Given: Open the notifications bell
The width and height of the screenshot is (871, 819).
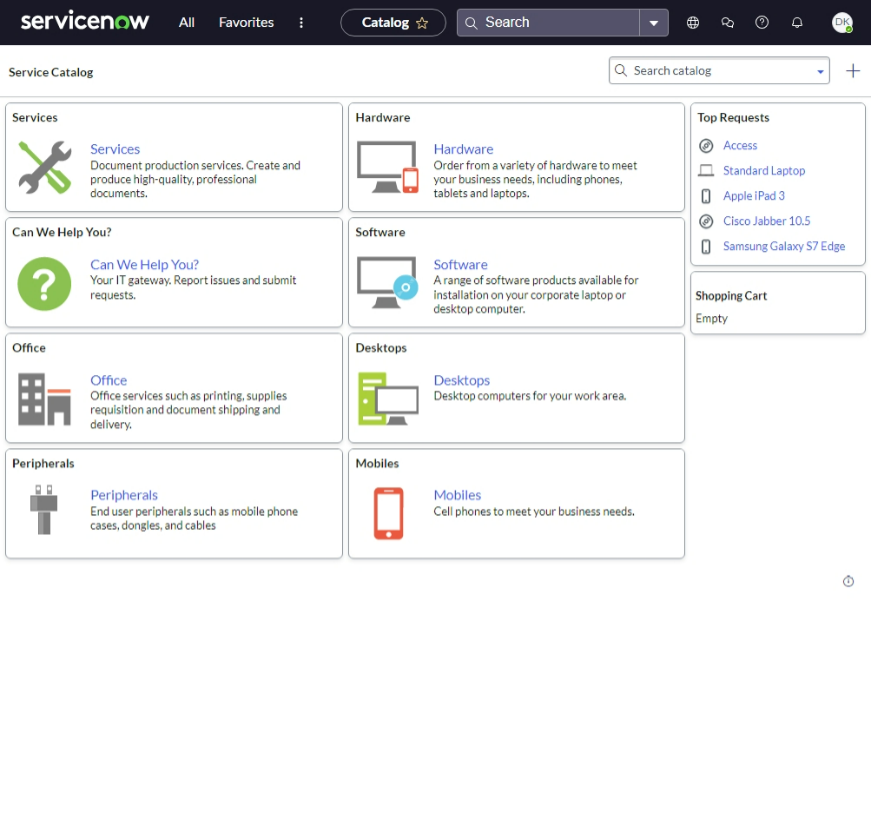Looking at the screenshot, I should (x=797, y=22).
